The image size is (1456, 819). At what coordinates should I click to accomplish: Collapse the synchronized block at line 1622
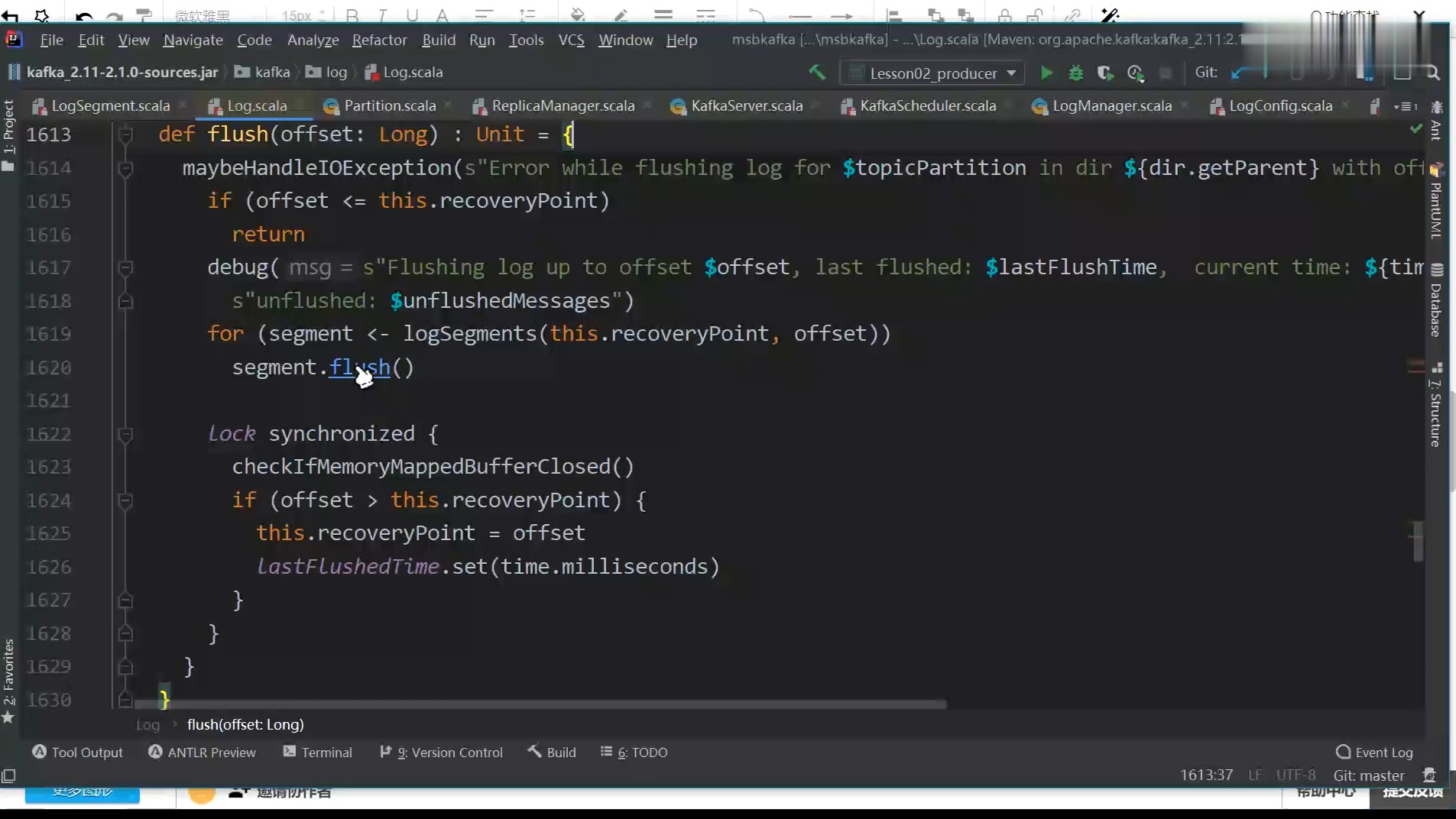(x=125, y=434)
